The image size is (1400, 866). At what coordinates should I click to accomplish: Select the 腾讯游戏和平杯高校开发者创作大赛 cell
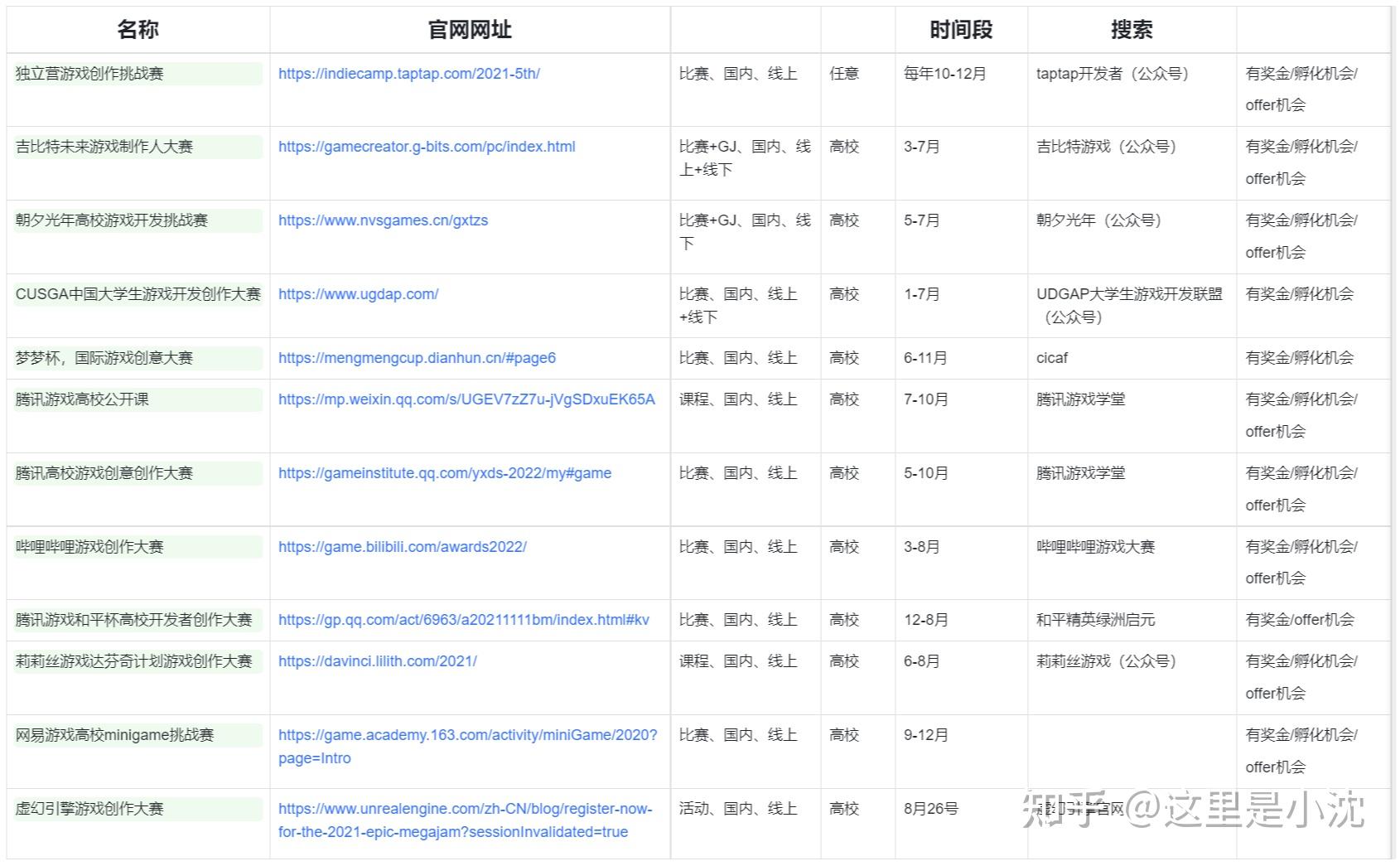point(138,620)
